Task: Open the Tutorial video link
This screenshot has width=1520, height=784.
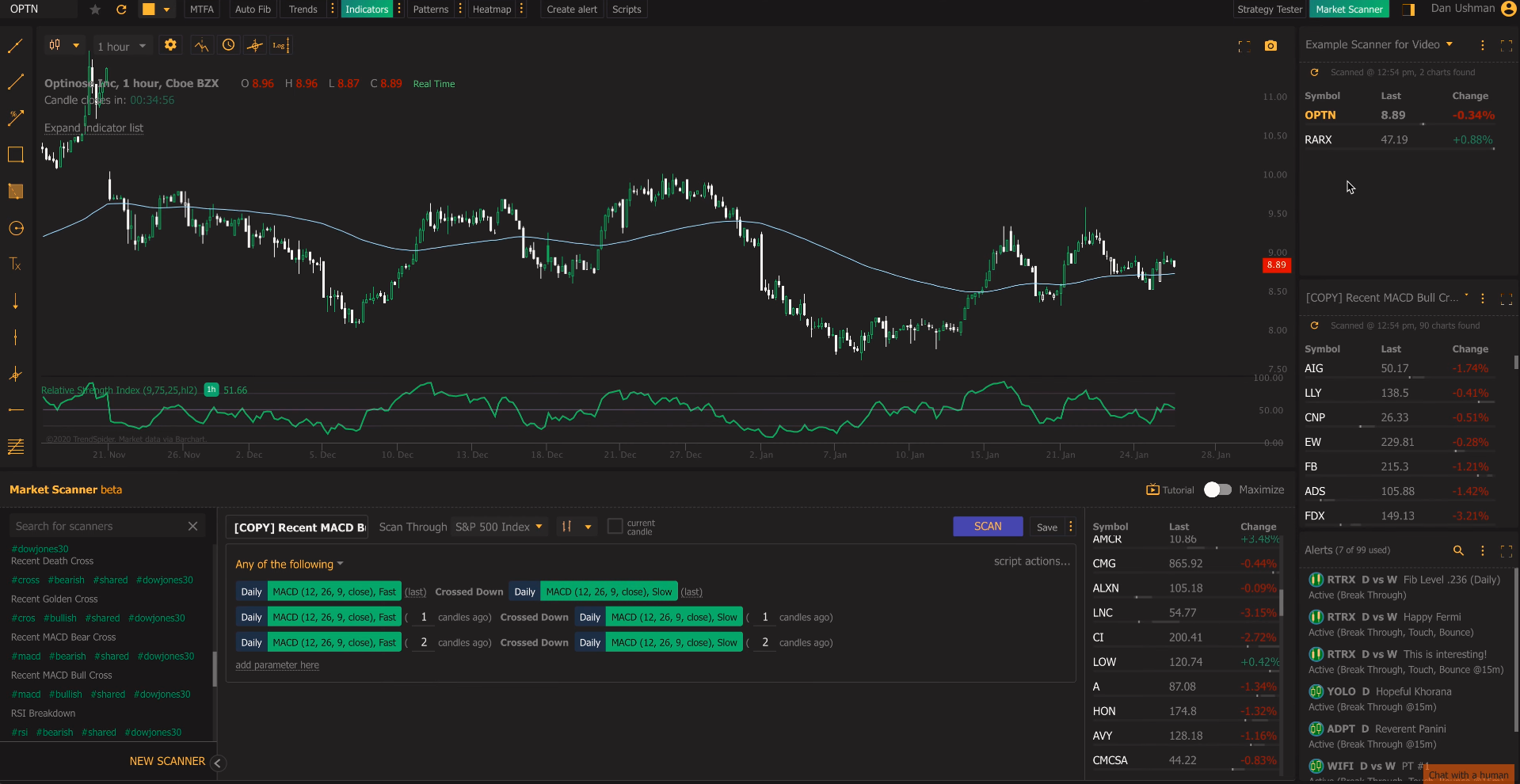Action: point(1170,490)
